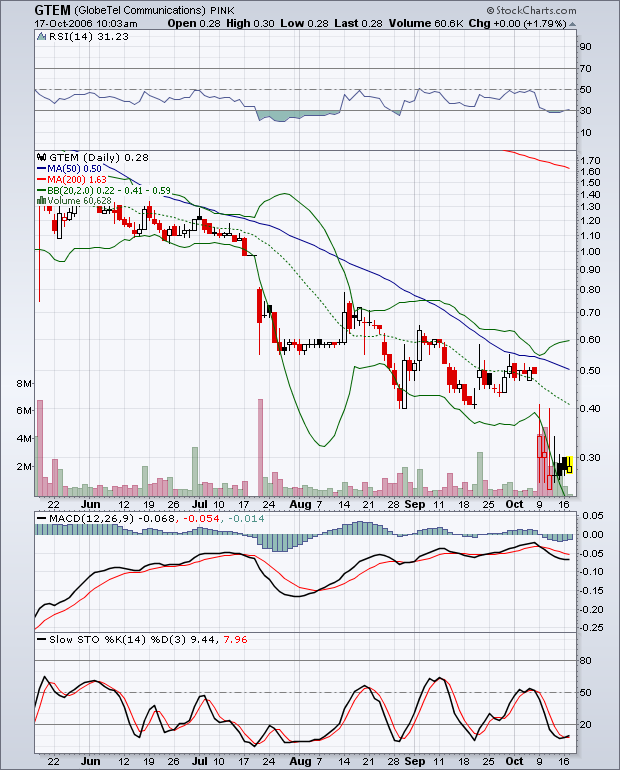Click the RSI(14) 31.23 label
Image resolution: width=620 pixels, height=770 pixels.
pyautogui.click(x=89, y=36)
